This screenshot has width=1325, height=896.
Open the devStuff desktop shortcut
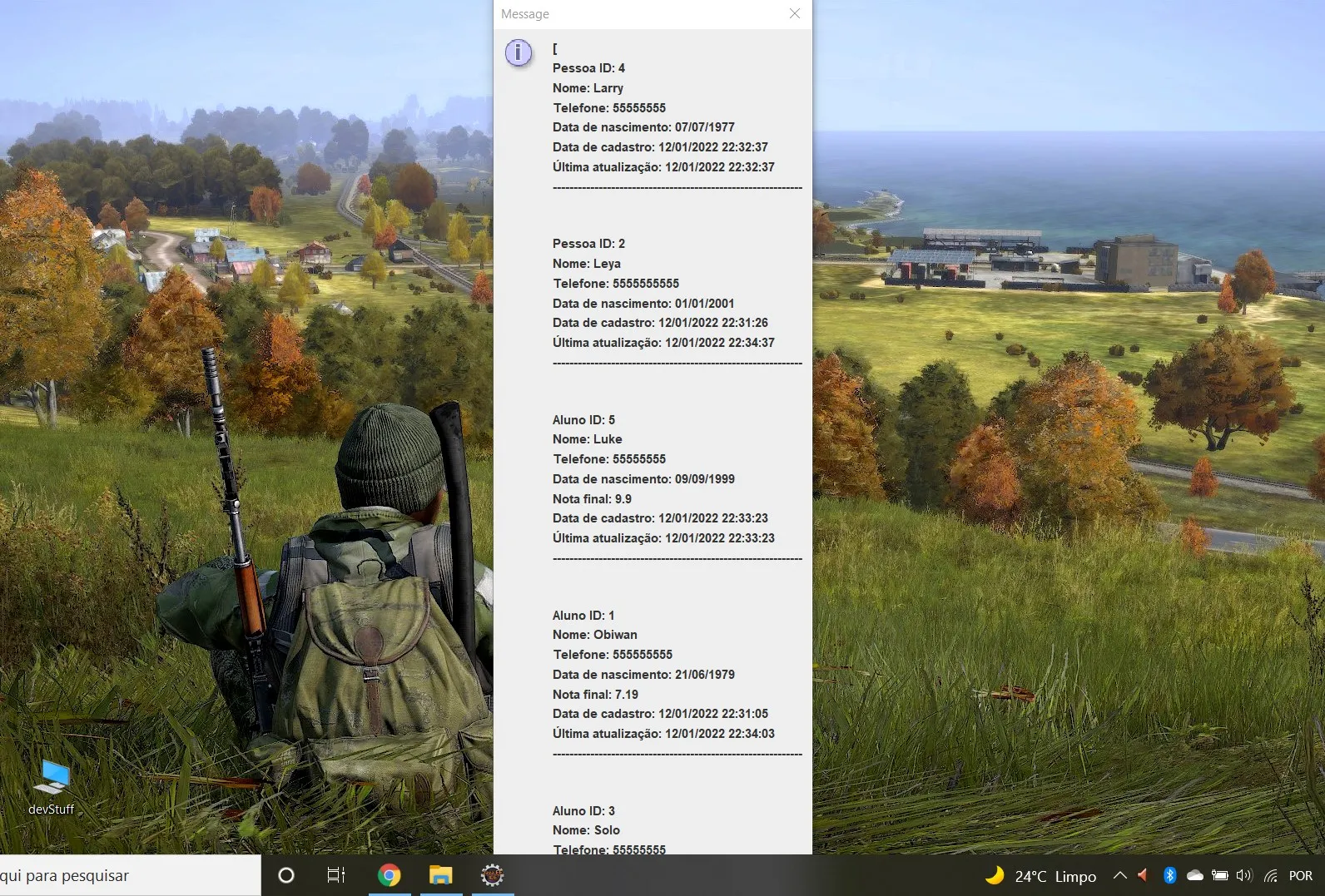tap(52, 787)
